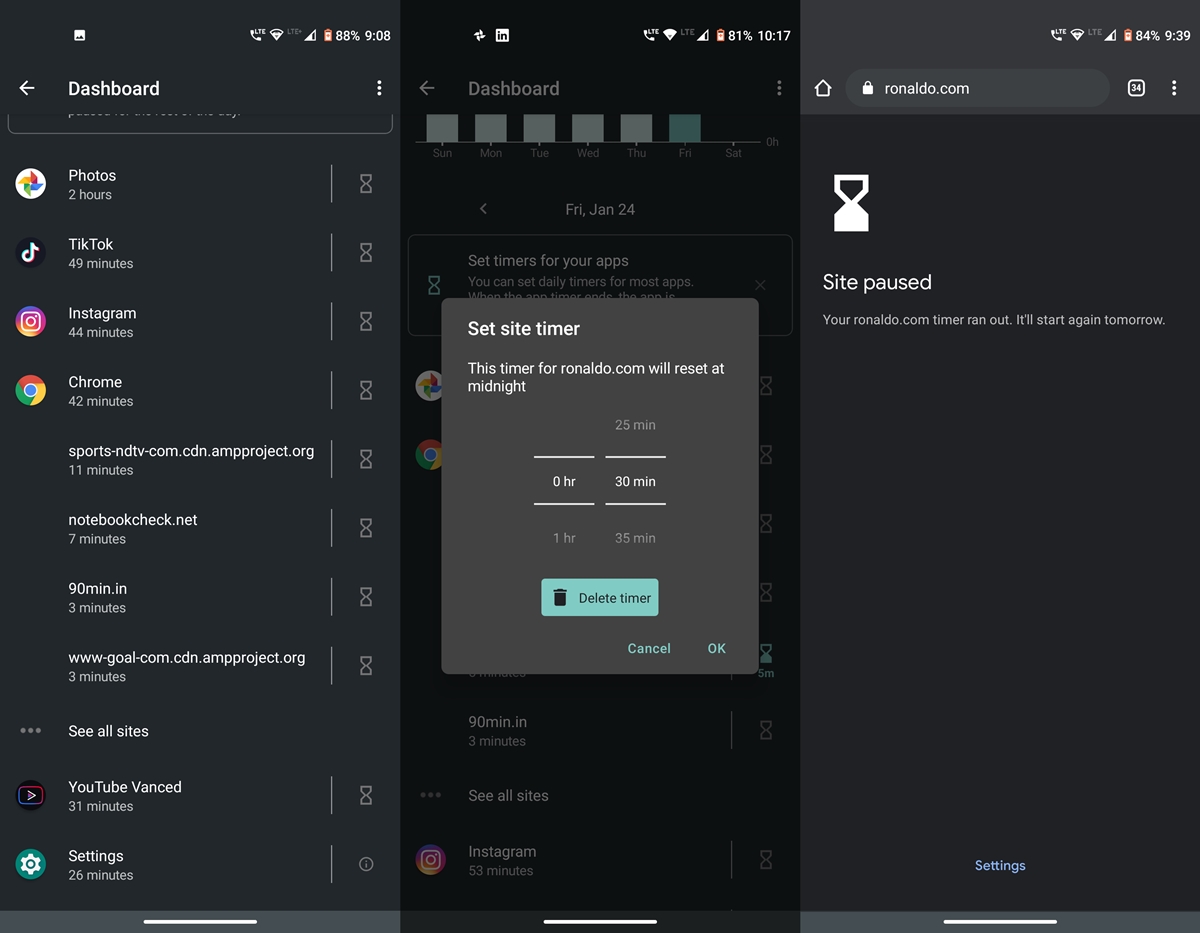Dismiss the Set timers for your apps card

[x=760, y=285]
